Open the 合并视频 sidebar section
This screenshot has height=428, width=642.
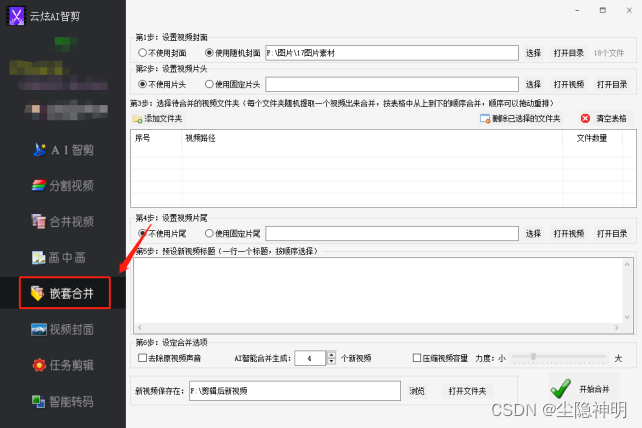[63, 222]
